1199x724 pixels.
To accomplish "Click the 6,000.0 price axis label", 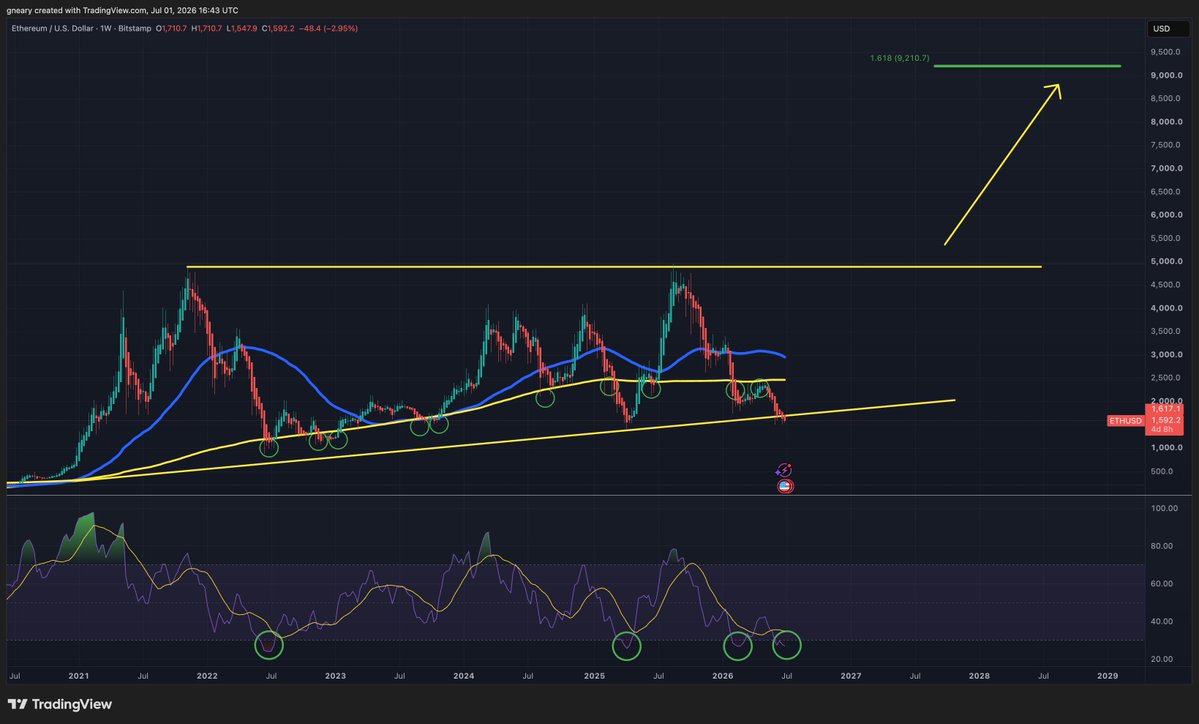I will (x=1166, y=215).
